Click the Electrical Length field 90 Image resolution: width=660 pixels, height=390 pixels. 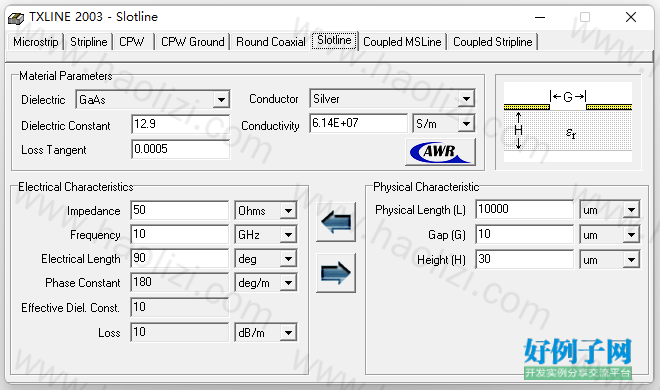coord(179,258)
